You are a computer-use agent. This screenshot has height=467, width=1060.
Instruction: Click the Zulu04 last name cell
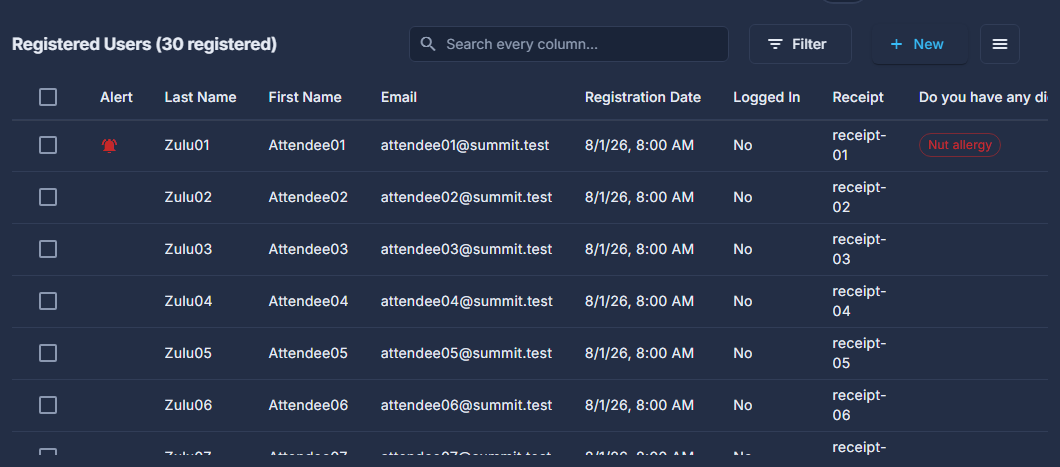[188, 301]
